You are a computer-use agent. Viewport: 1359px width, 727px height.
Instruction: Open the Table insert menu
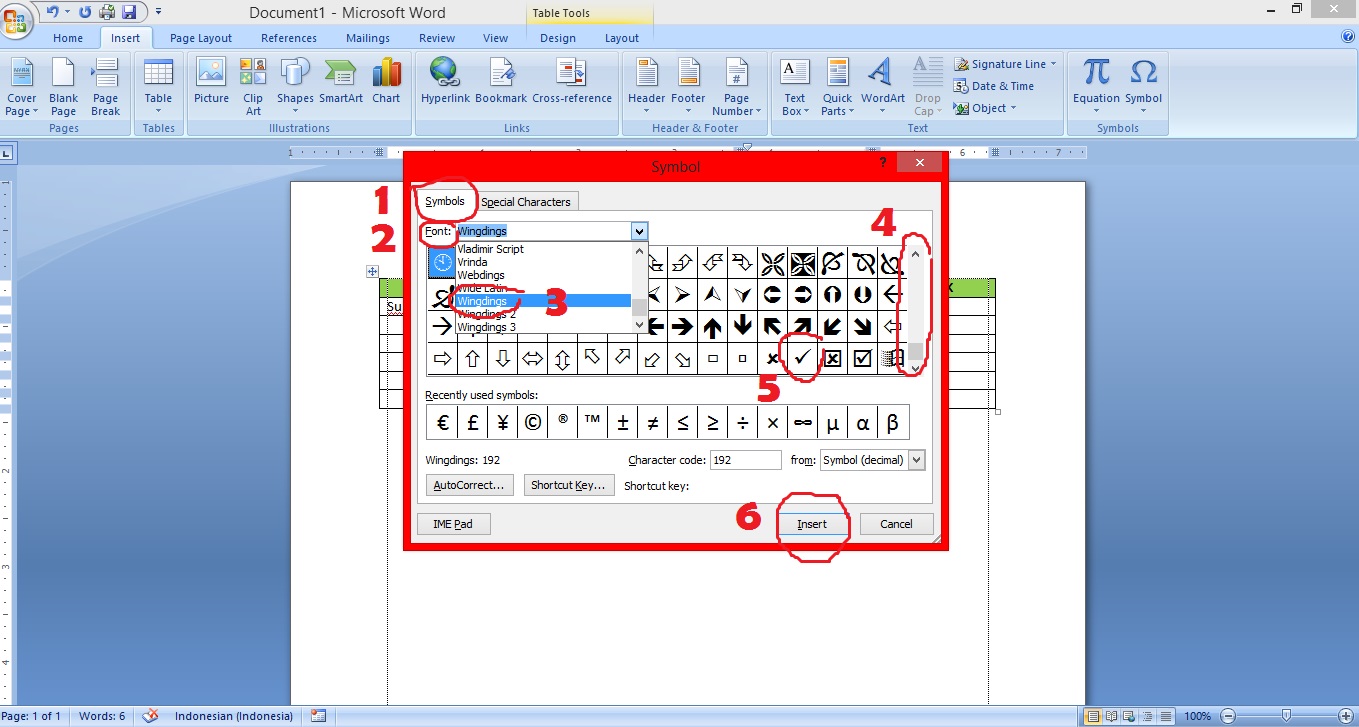[x=158, y=87]
